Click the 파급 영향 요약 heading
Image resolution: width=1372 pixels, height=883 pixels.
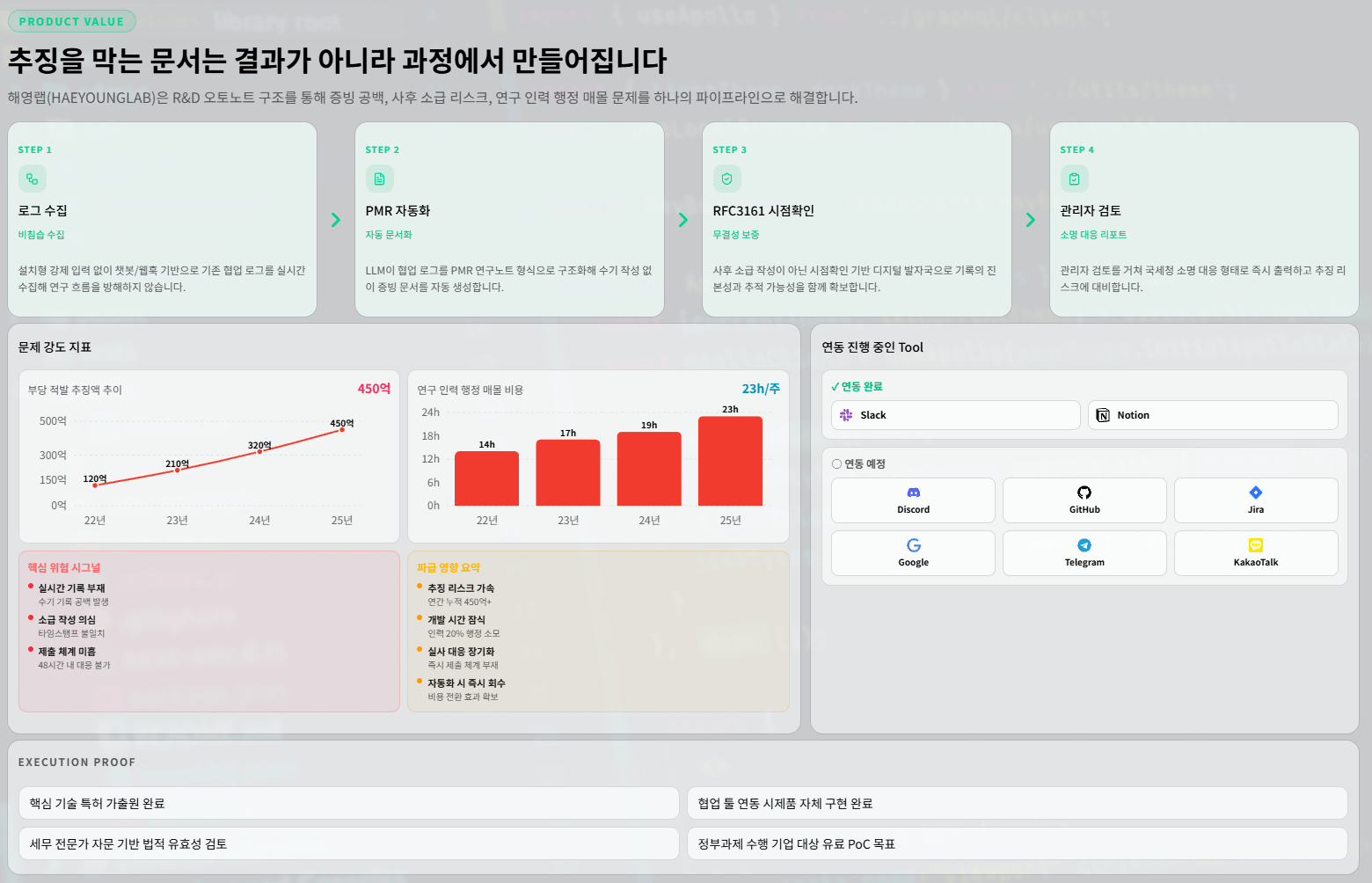449,568
